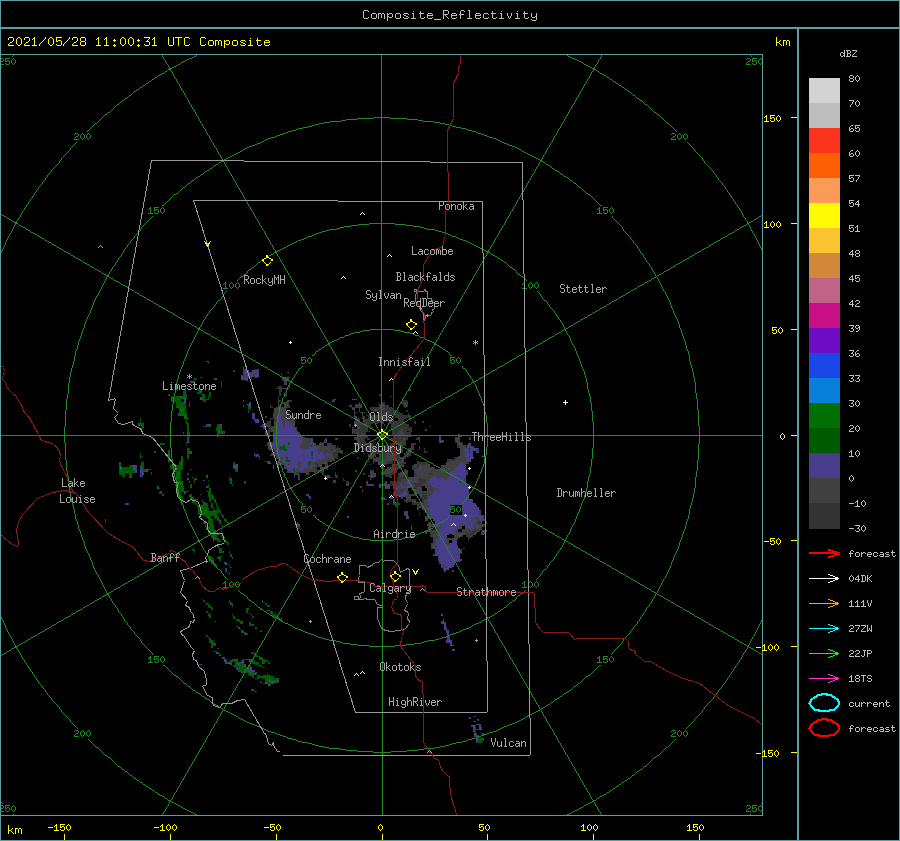Viewport: 900px width, 841px height.
Task: Click the yellow diamond marker above the Calgary label
Action: coord(395,576)
